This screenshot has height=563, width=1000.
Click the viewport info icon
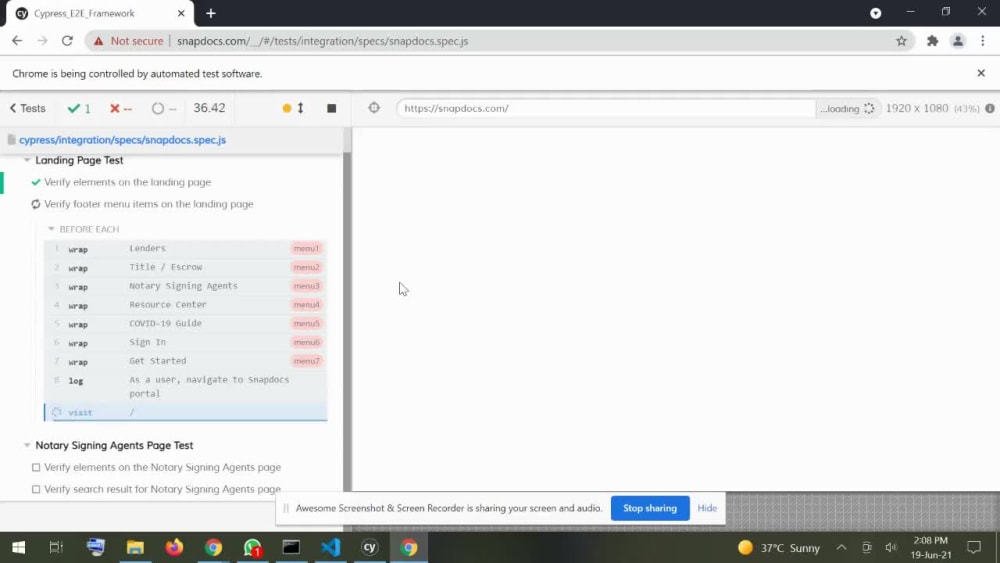pyautogui.click(x=990, y=108)
